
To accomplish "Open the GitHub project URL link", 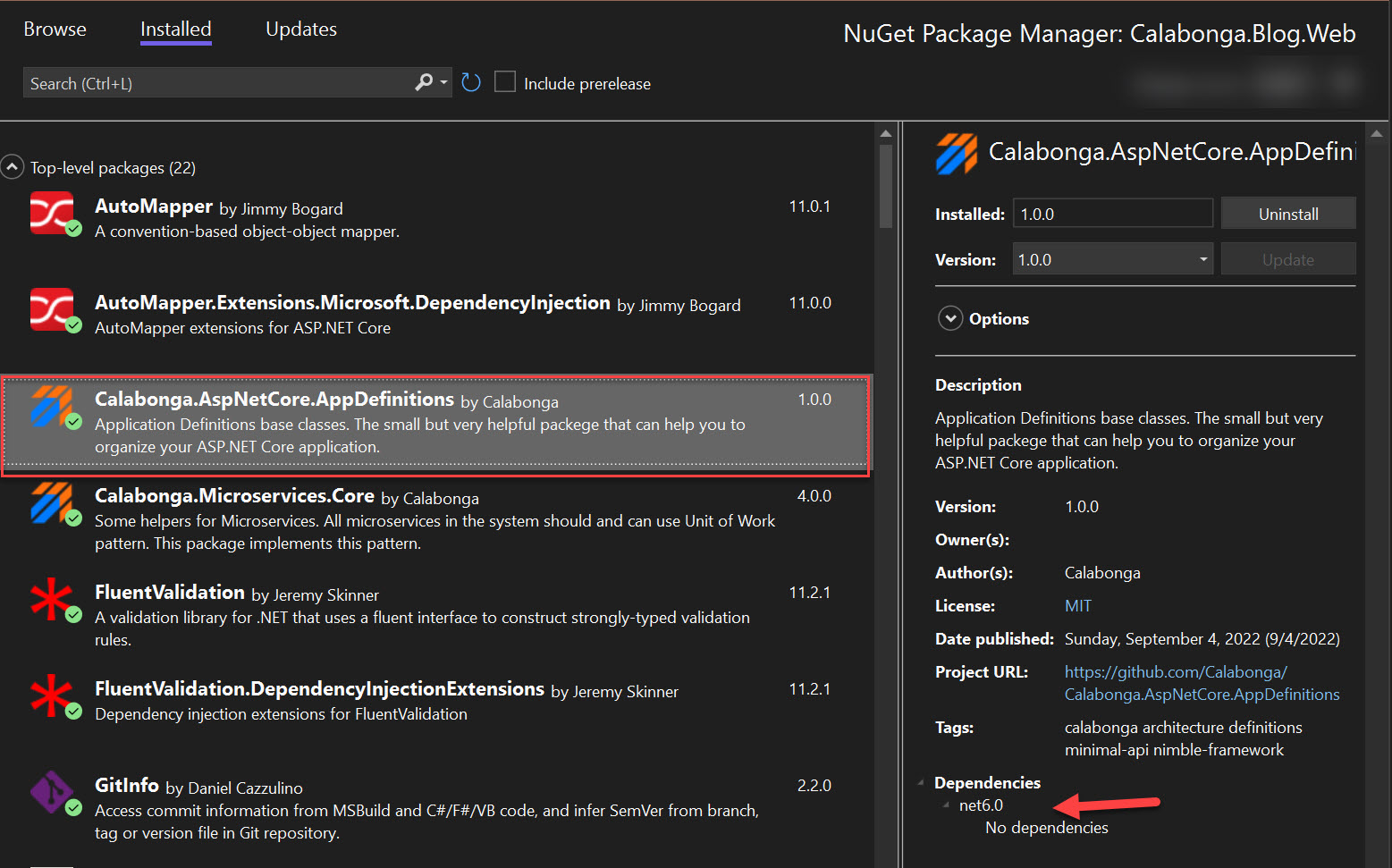I will pos(1202,683).
